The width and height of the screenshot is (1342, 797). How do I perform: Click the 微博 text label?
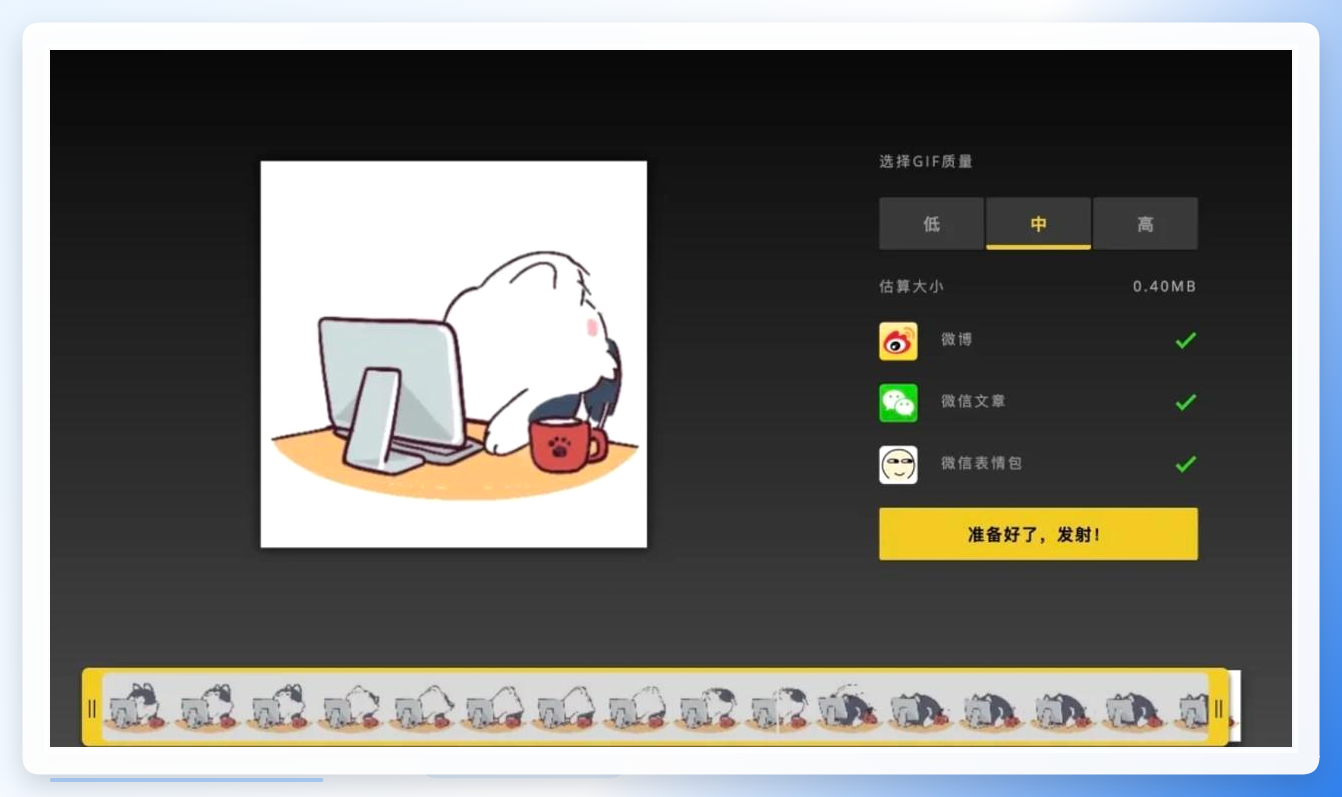point(956,340)
